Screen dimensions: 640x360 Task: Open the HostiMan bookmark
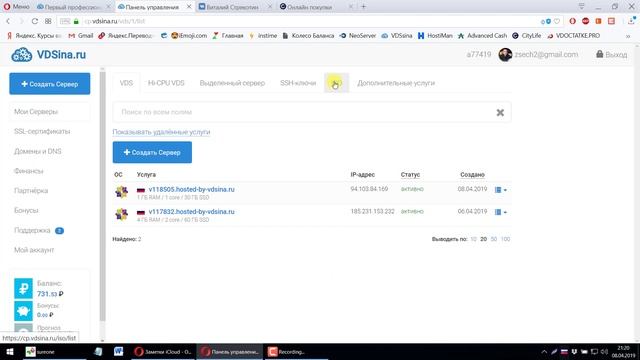coord(435,36)
